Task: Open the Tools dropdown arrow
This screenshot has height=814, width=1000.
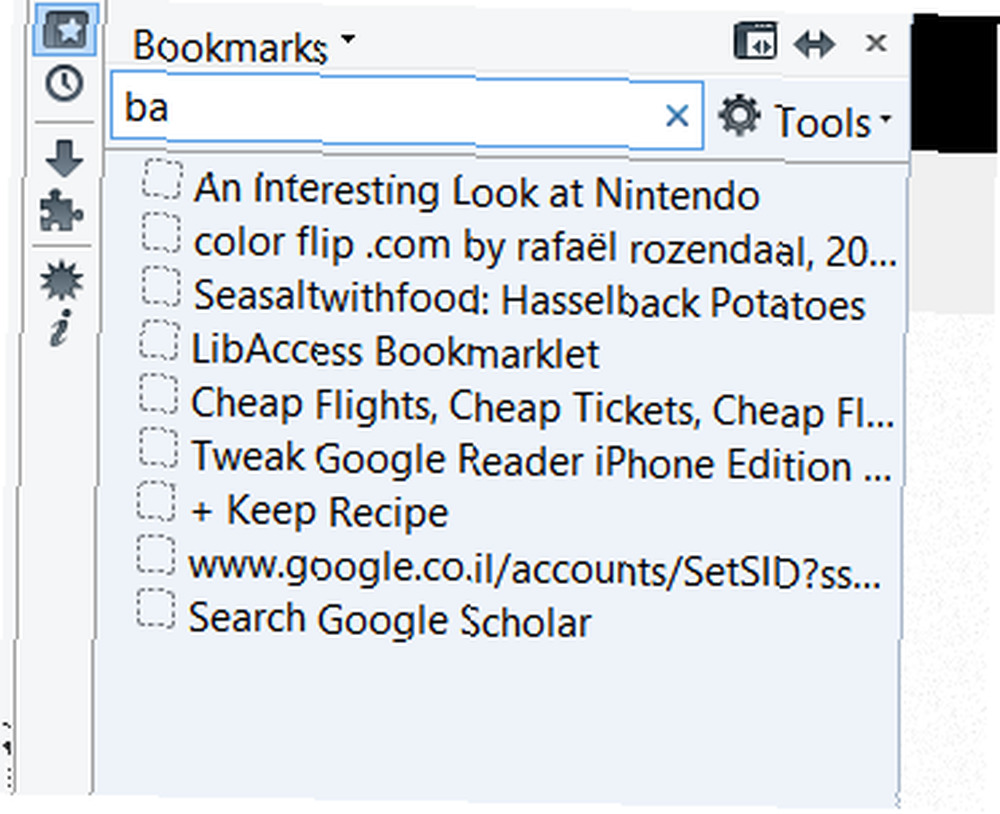Action: pyautogui.click(x=886, y=119)
